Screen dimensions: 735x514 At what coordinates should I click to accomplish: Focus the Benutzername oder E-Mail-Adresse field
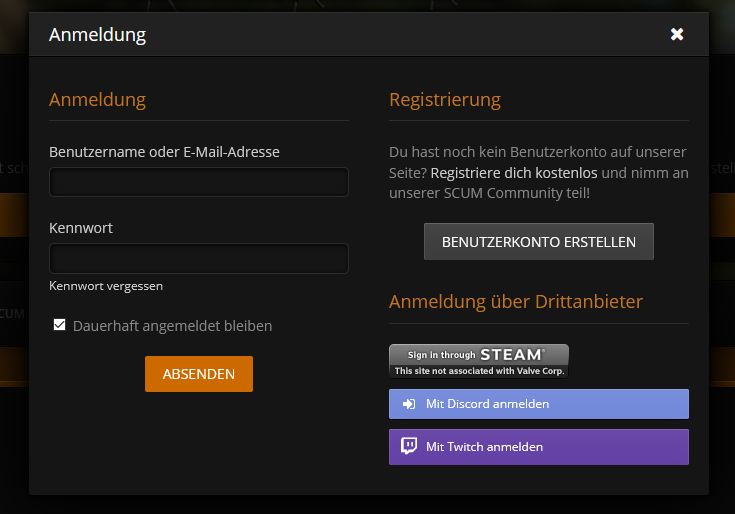[198, 182]
